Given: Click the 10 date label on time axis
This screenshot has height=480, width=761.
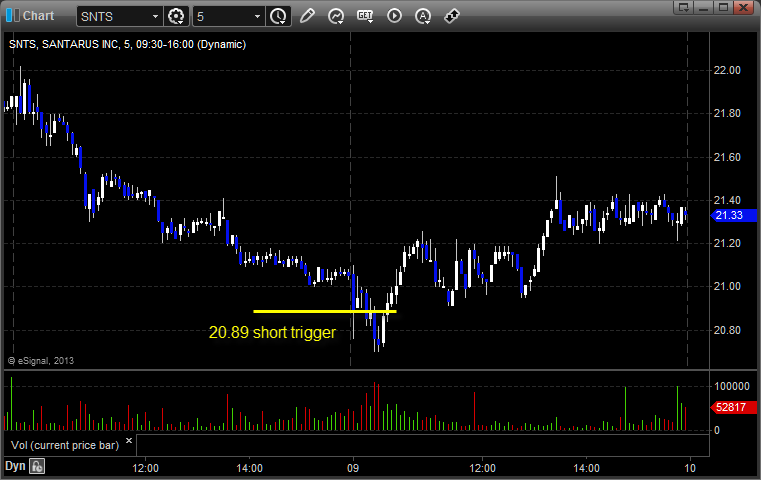Looking at the screenshot, I should pyautogui.click(x=690, y=468).
